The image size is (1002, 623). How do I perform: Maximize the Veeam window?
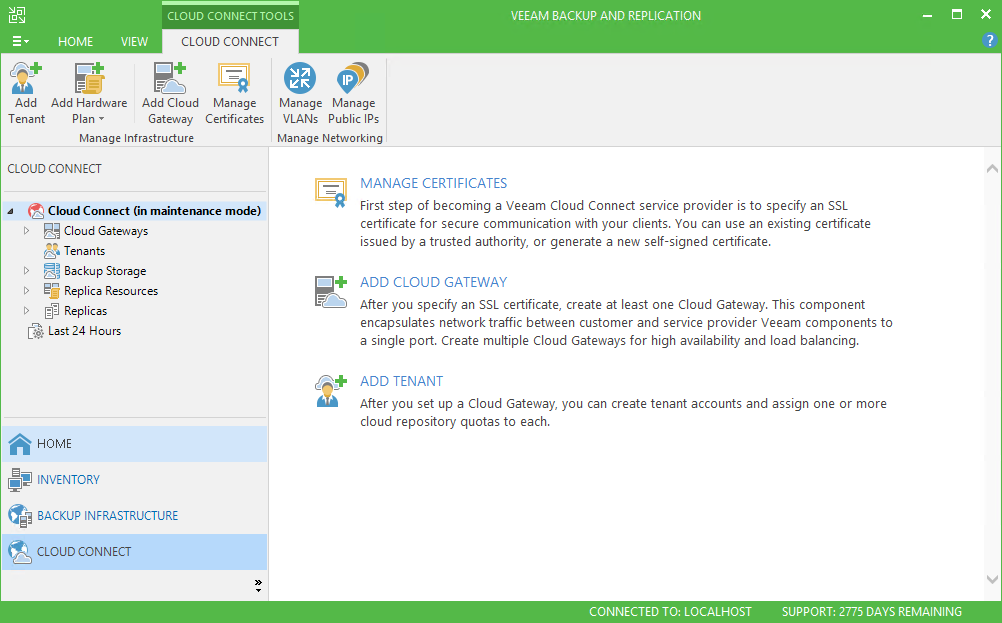pos(957,15)
